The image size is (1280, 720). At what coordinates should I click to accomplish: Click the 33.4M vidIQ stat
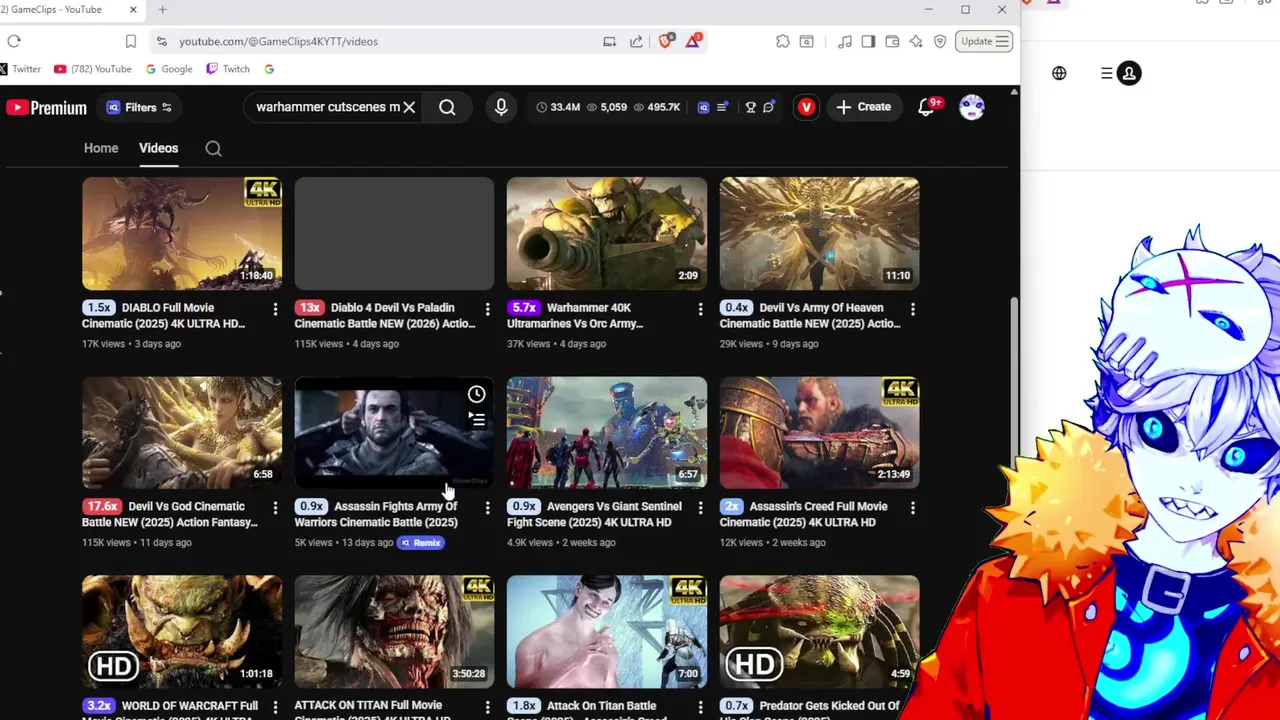click(558, 107)
